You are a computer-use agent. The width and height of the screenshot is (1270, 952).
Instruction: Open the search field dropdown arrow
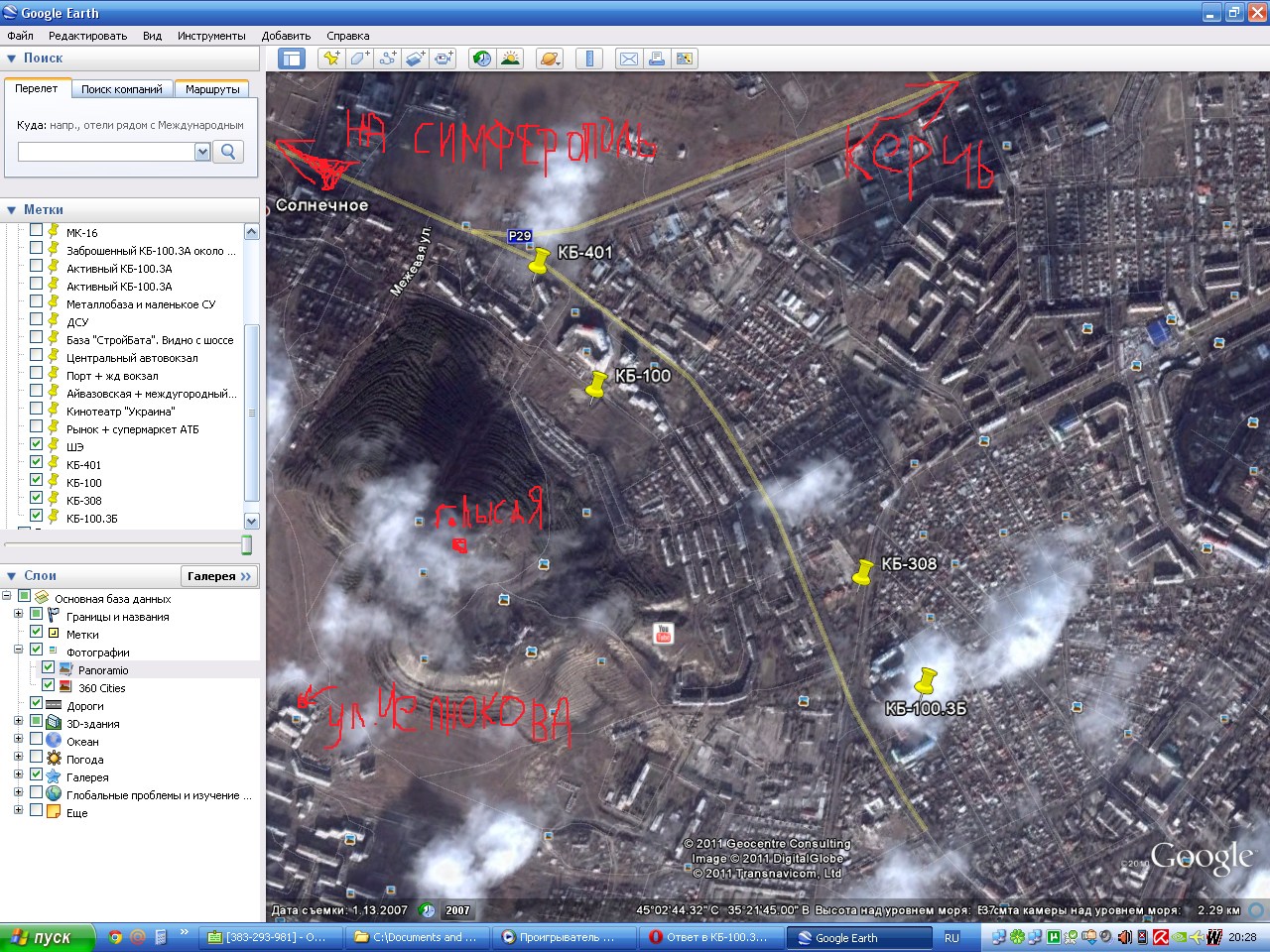click(202, 152)
